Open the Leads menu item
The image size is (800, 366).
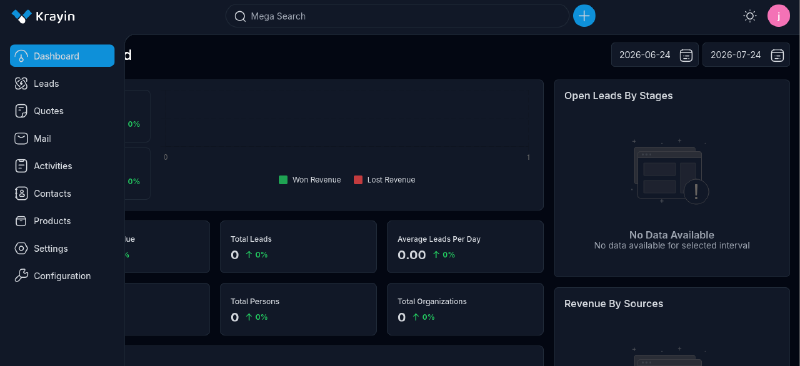[x=62, y=84]
